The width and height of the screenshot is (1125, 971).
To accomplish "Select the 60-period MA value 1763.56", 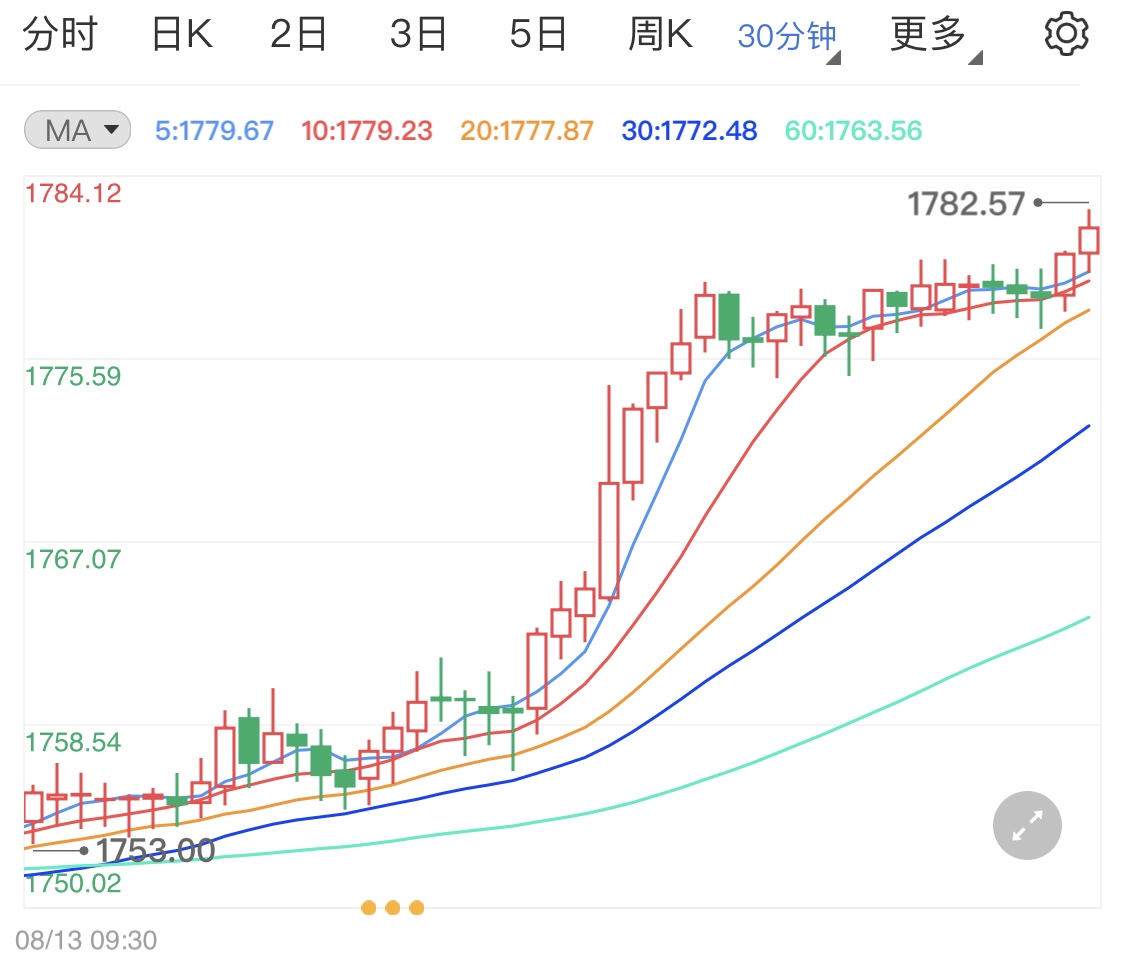I will [851, 129].
